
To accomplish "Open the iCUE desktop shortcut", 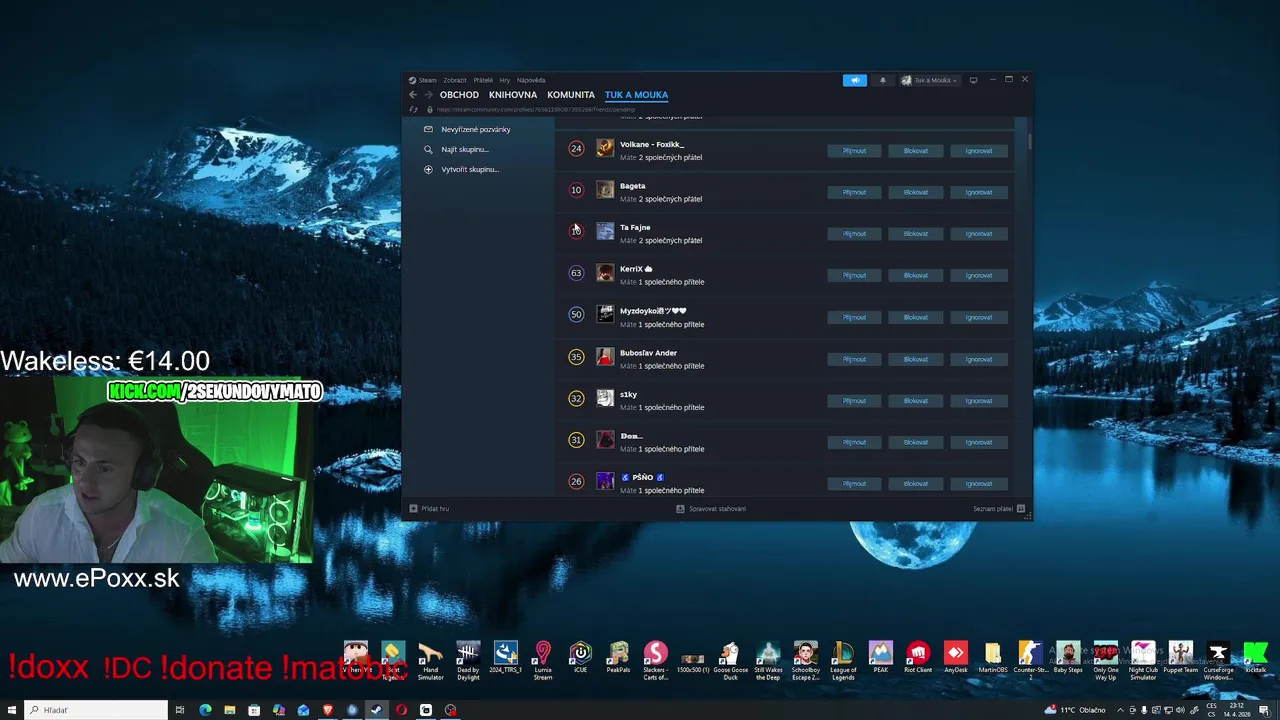I will click(580, 659).
